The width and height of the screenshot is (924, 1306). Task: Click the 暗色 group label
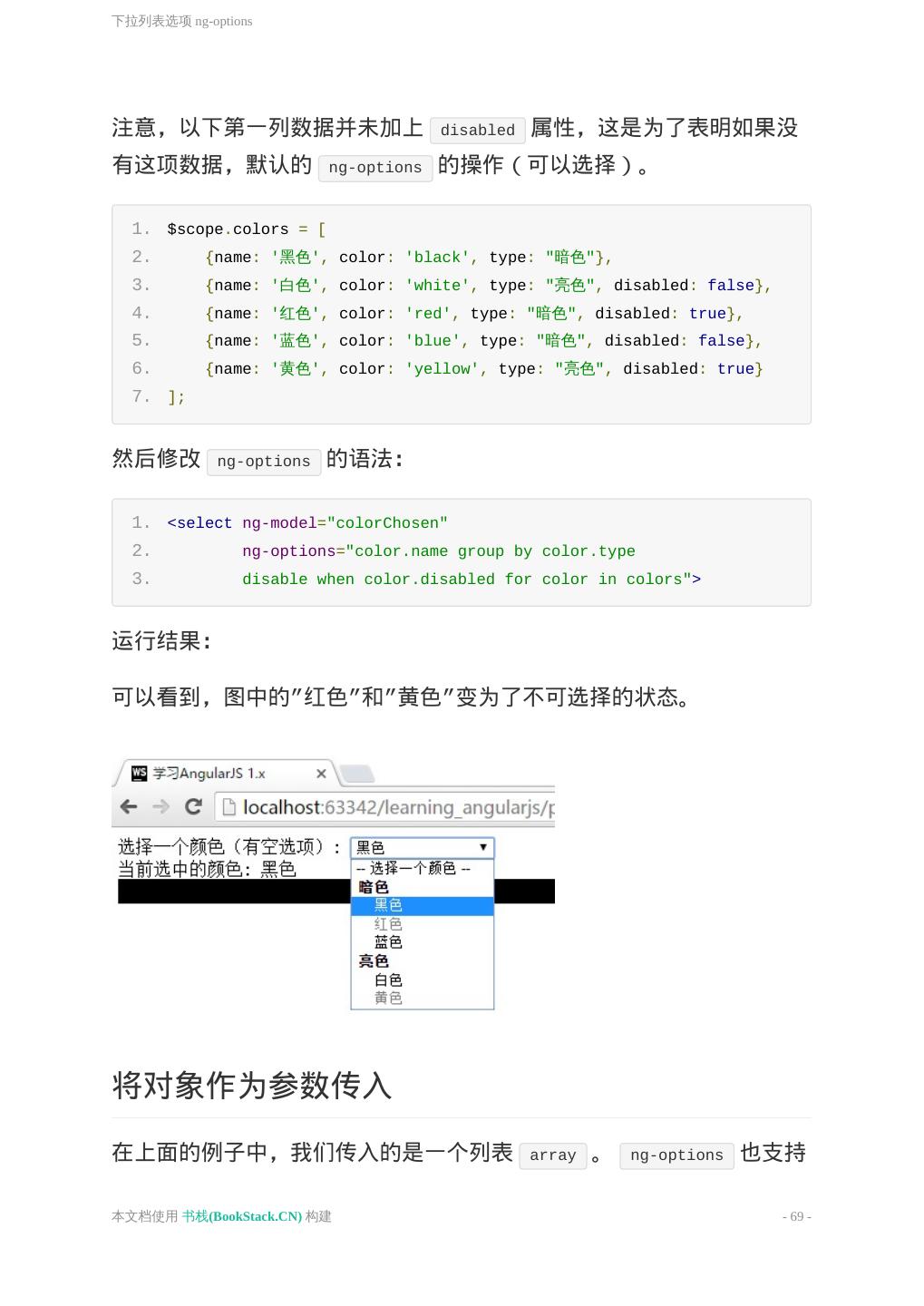point(374,887)
